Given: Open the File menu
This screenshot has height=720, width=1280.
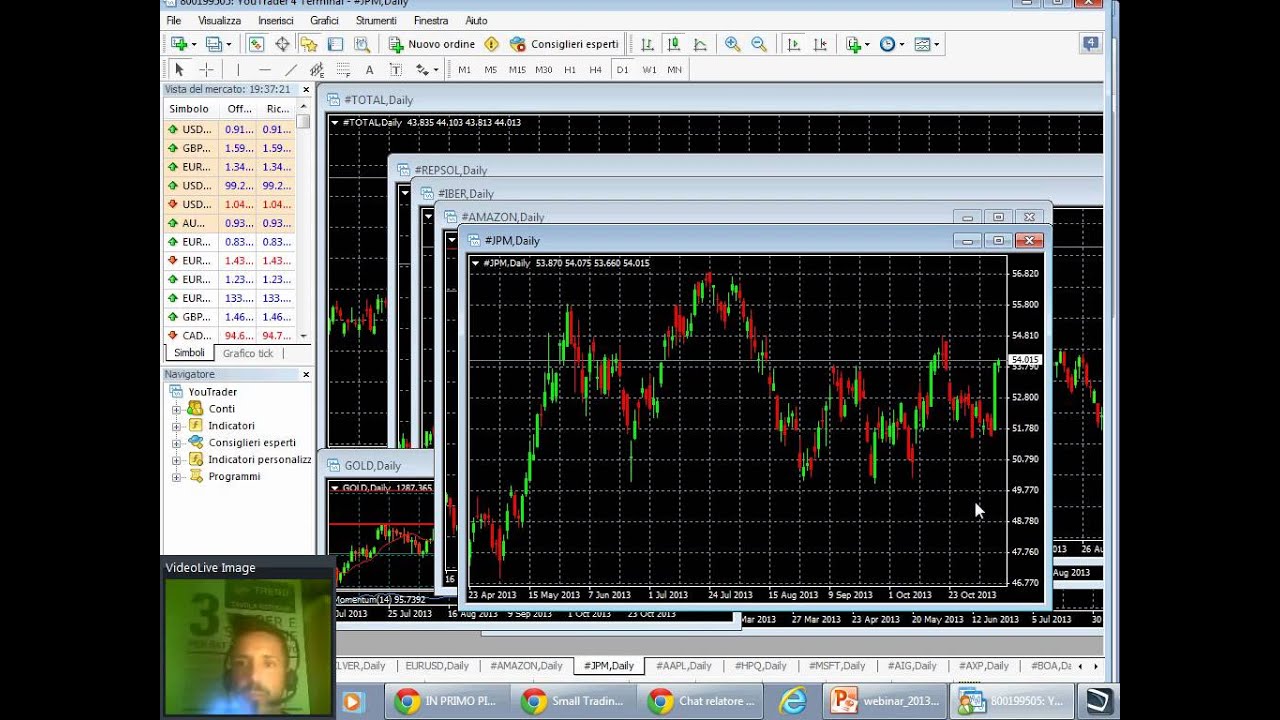Looking at the screenshot, I should pyautogui.click(x=174, y=20).
